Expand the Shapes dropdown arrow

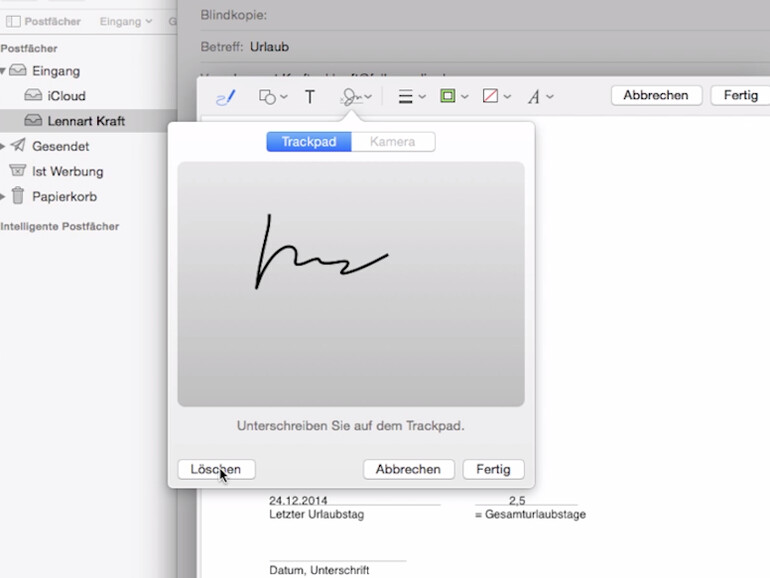pos(284,97)
